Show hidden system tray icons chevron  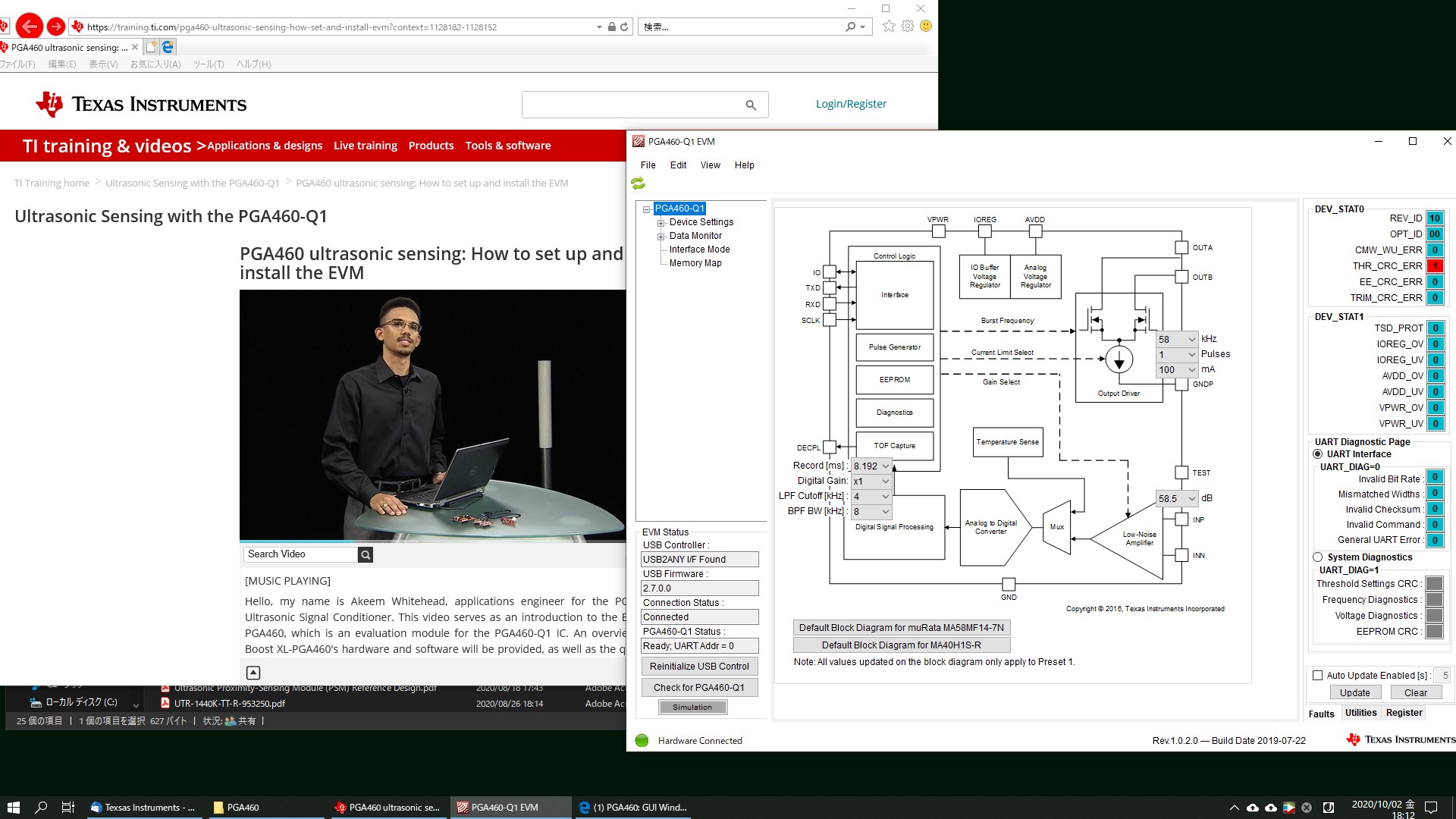click(x=1234, y=808)
